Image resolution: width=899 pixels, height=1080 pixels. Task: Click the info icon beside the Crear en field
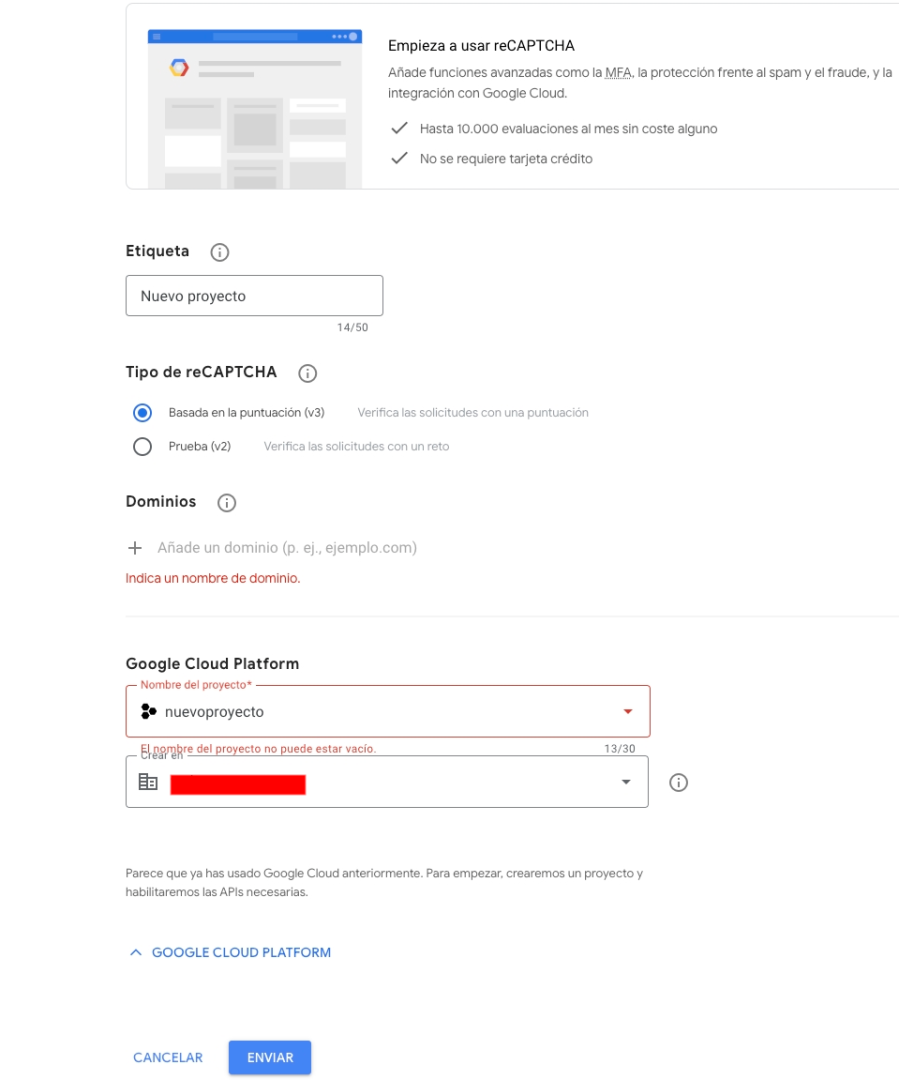coord(678,782)
